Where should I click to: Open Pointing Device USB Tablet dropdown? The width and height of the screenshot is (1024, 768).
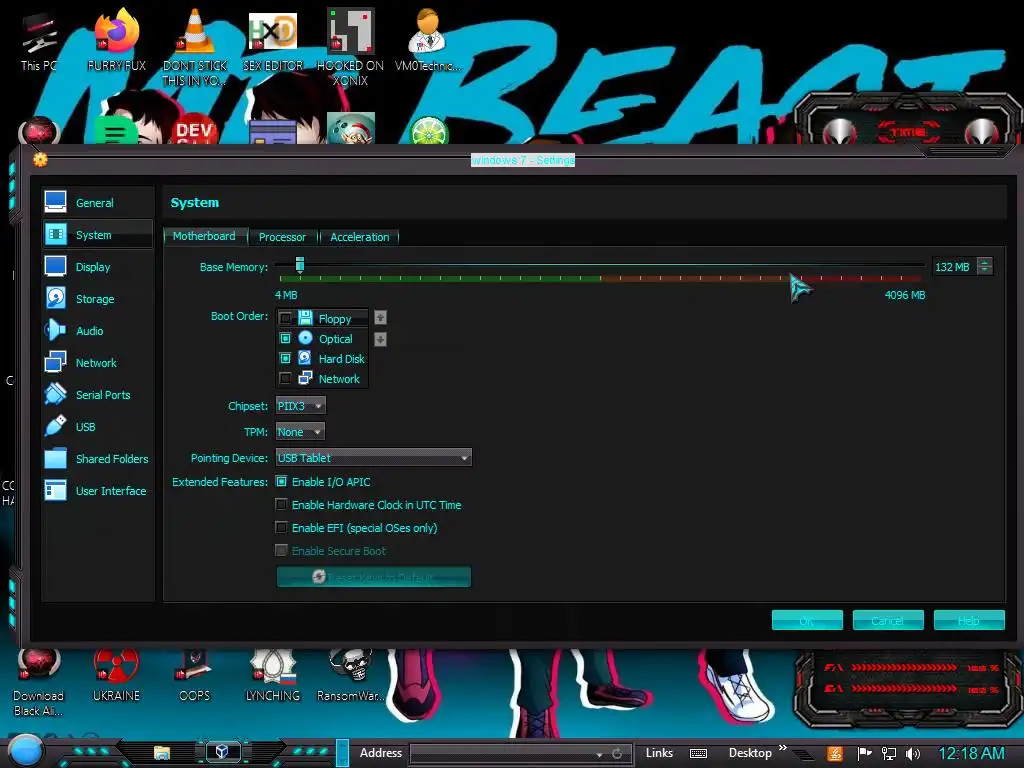(x=373, y=458)
